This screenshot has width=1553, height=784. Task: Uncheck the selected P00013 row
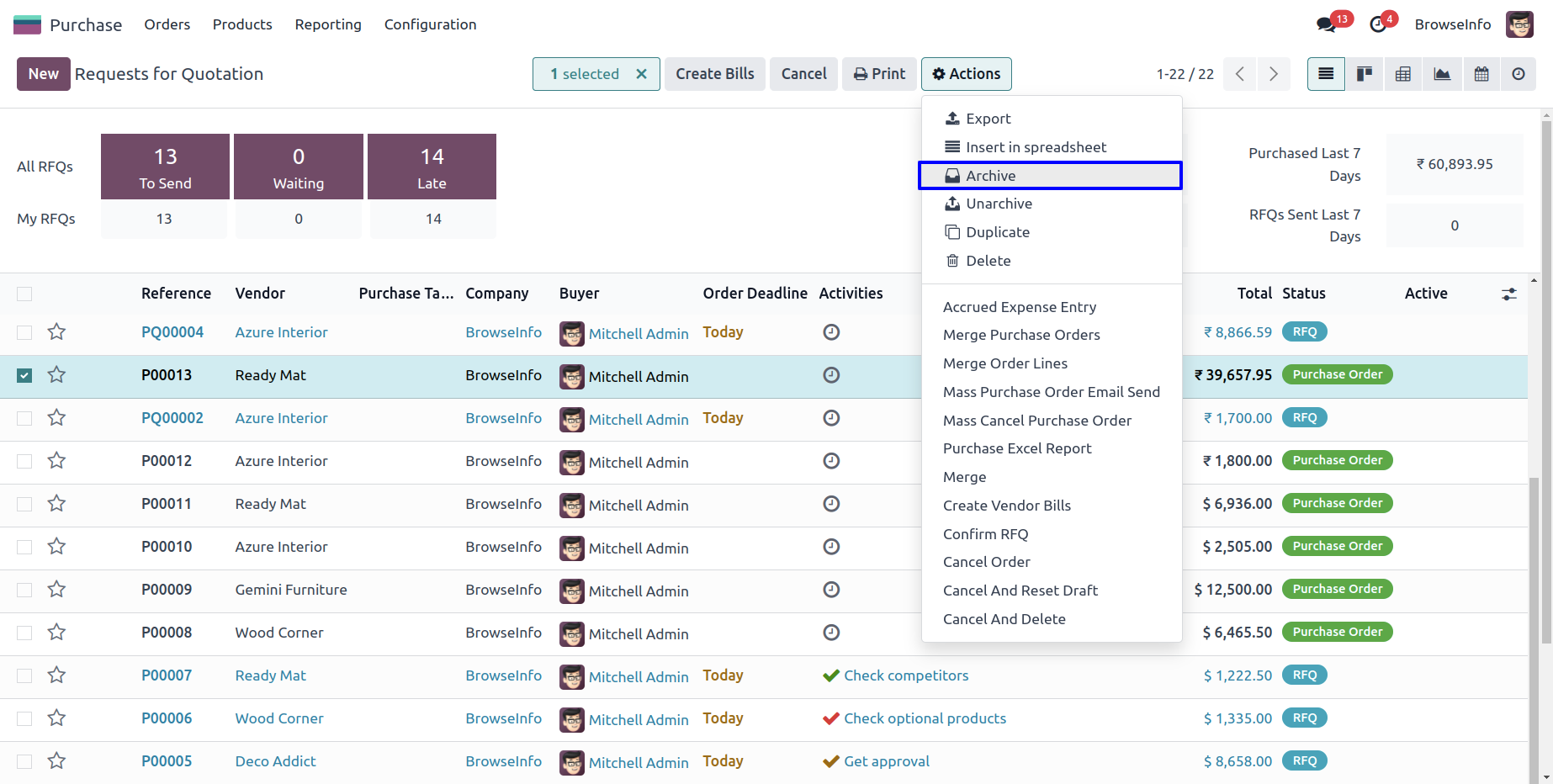pos(24,375)
